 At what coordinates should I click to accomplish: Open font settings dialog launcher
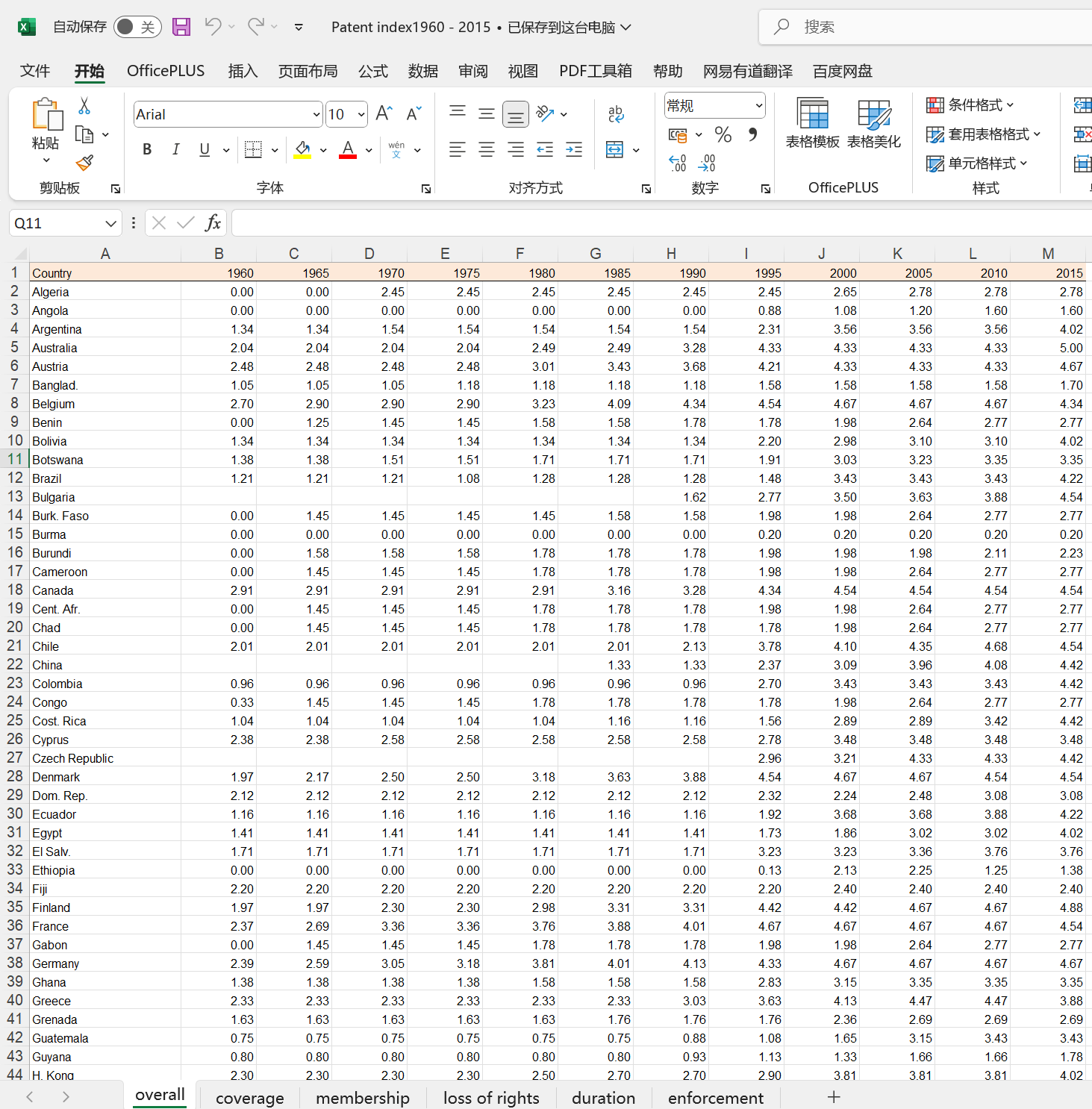(x=426, y=189)
